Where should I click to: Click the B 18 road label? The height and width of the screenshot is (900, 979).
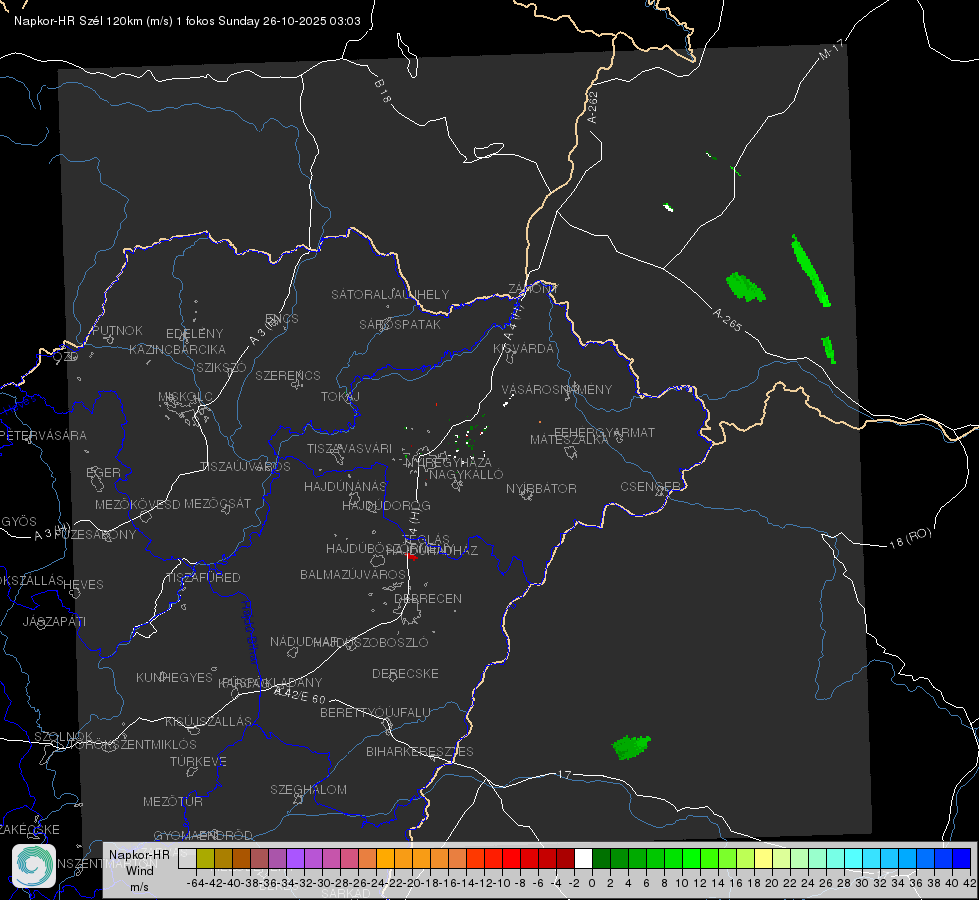(383, 91)
